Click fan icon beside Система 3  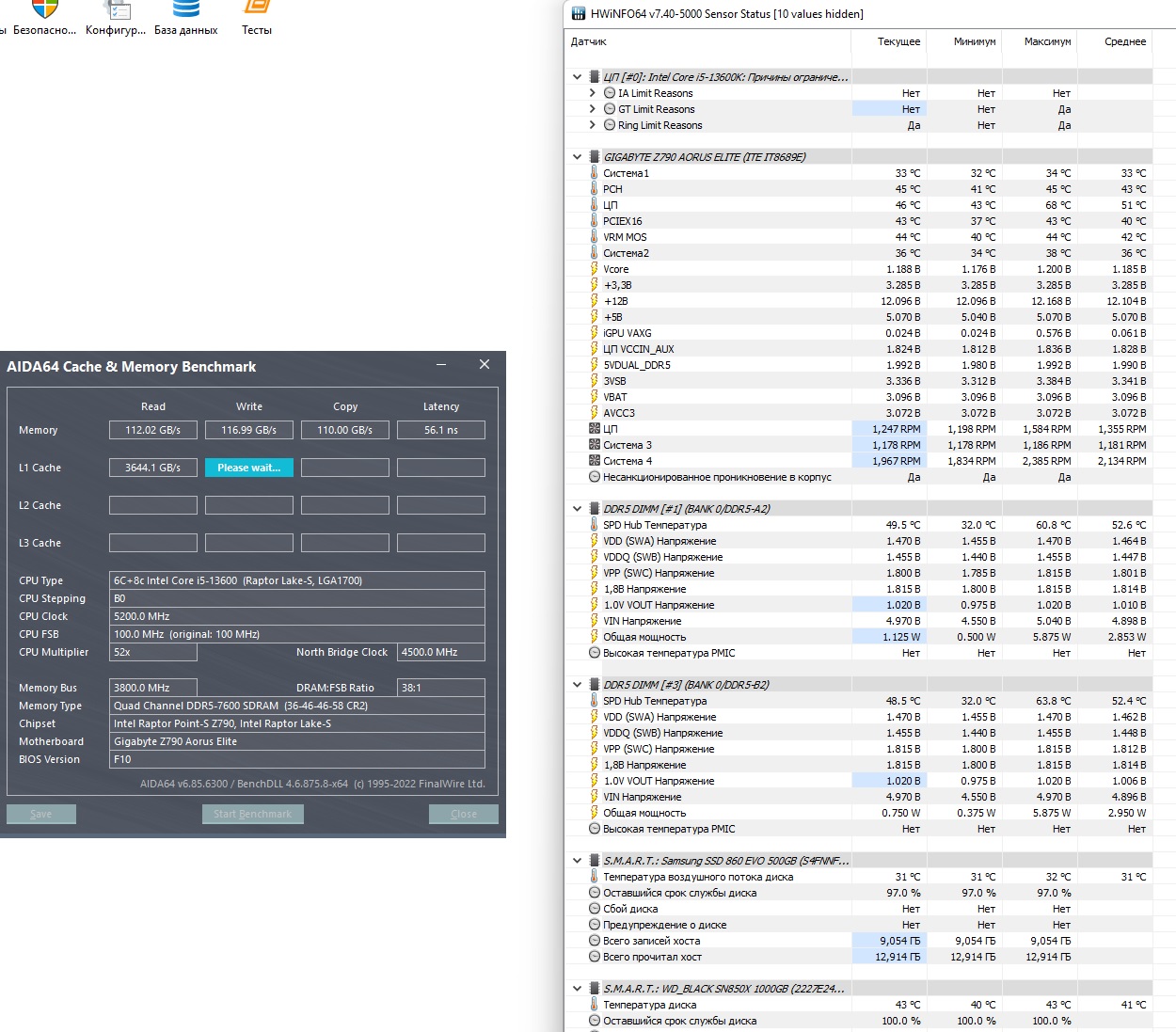pyautogui.click(x=594, y=445)
